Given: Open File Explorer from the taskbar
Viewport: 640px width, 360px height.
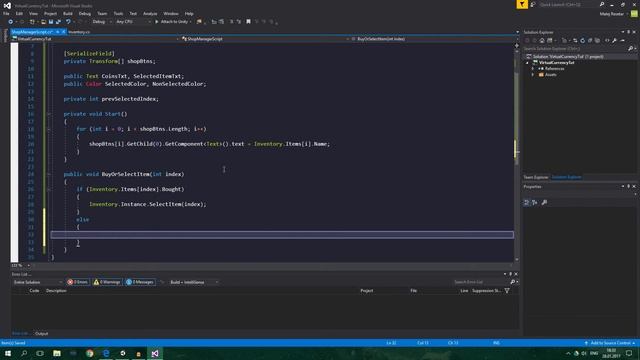Looking at the screenshot, I should click(x=57, y=353).
